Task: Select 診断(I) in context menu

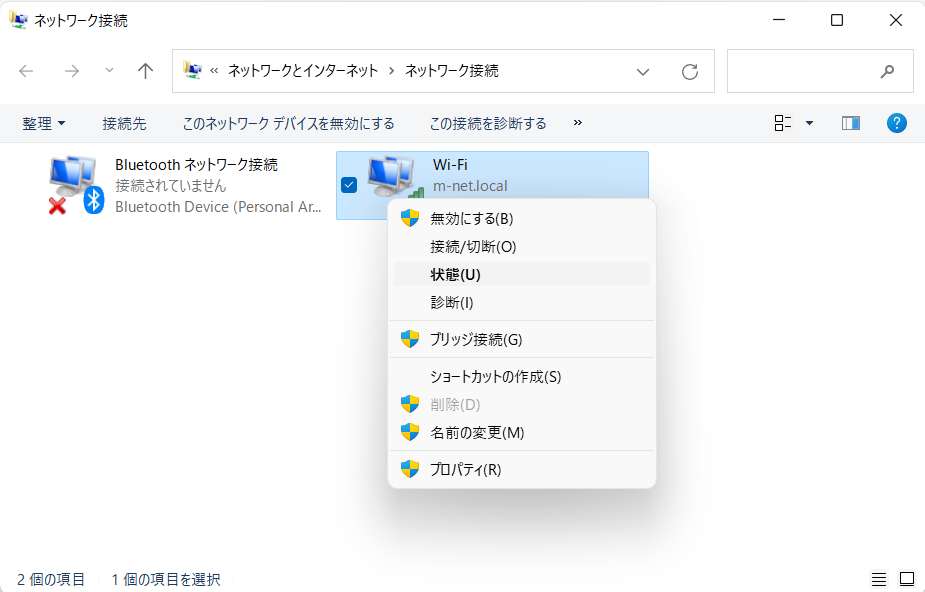Action: (521, 302)
